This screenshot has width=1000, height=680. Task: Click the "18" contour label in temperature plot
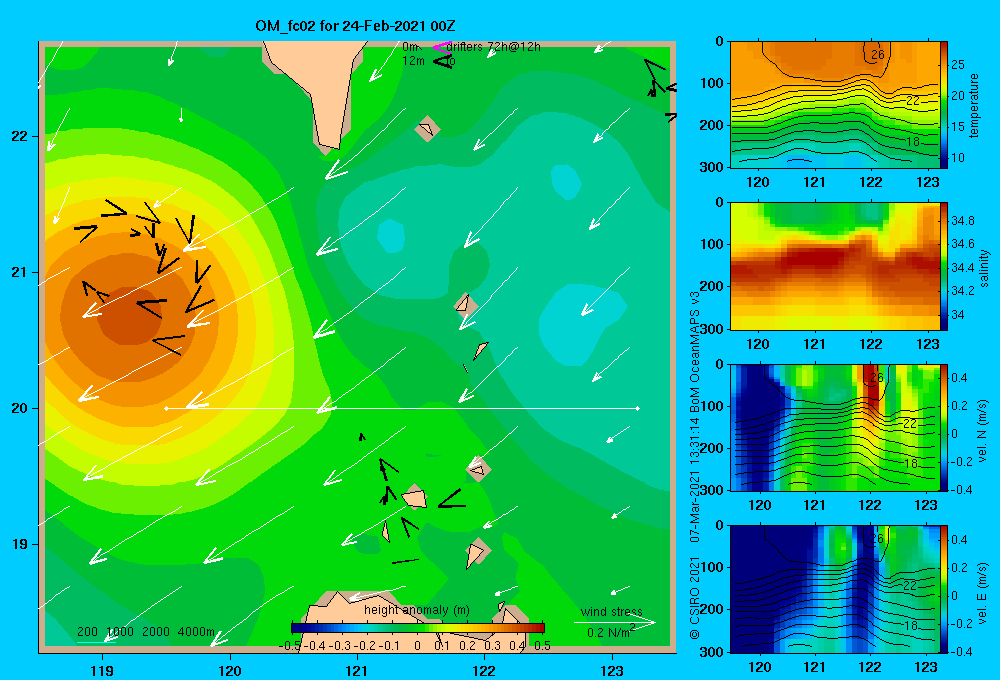913,142
